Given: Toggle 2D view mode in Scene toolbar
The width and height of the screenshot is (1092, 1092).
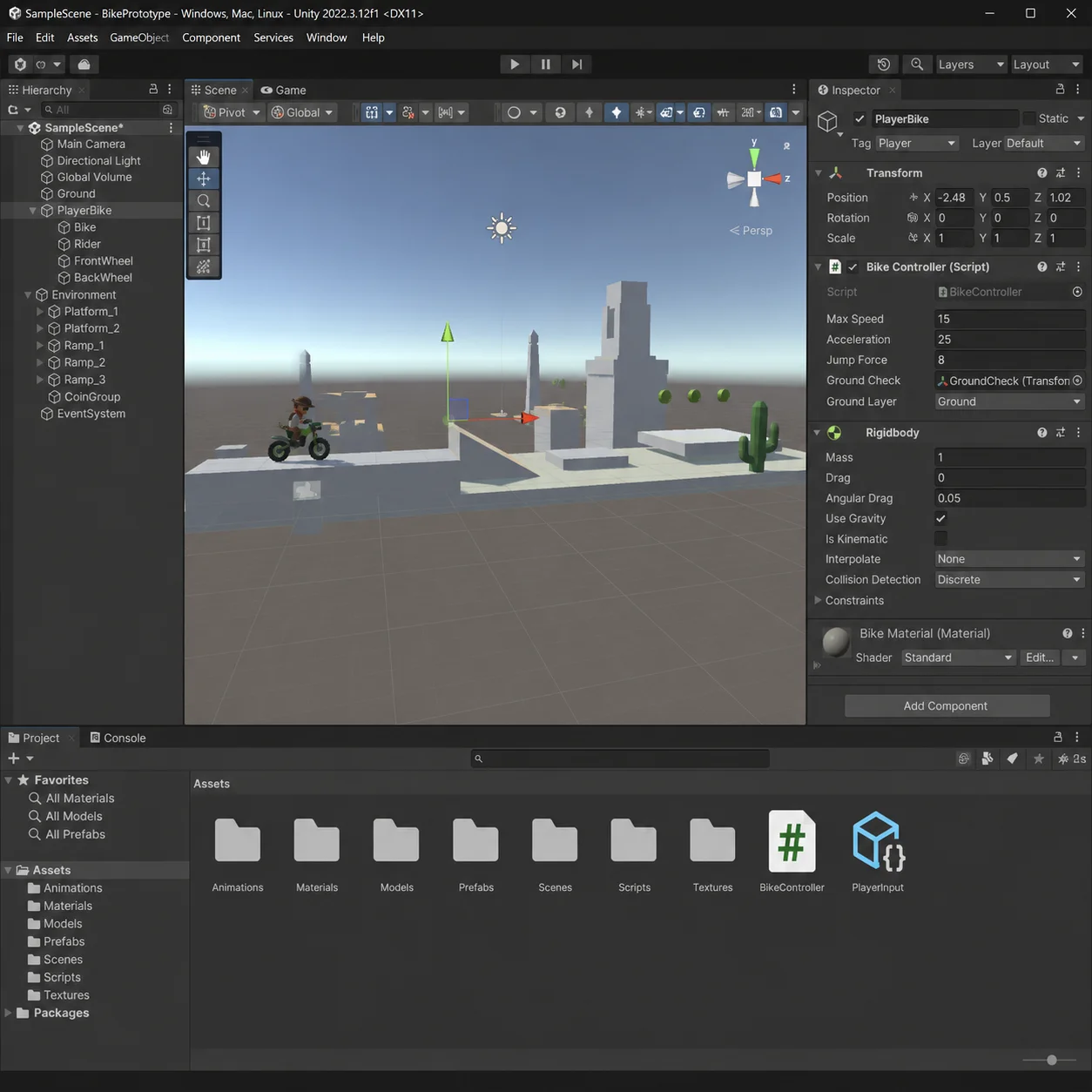Looking at the screenshot, I should 560,112.
